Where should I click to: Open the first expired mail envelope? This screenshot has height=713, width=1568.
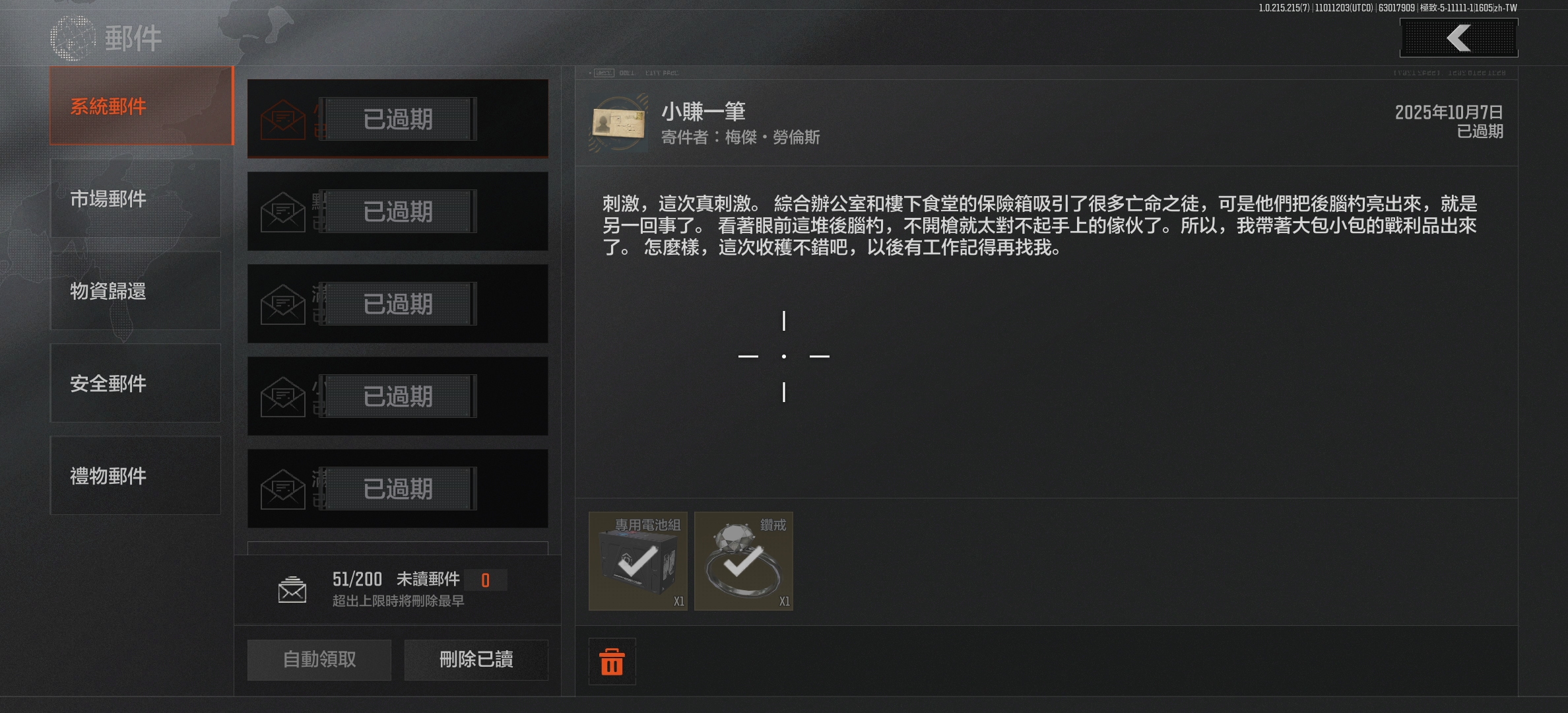[x=282, y=119]
